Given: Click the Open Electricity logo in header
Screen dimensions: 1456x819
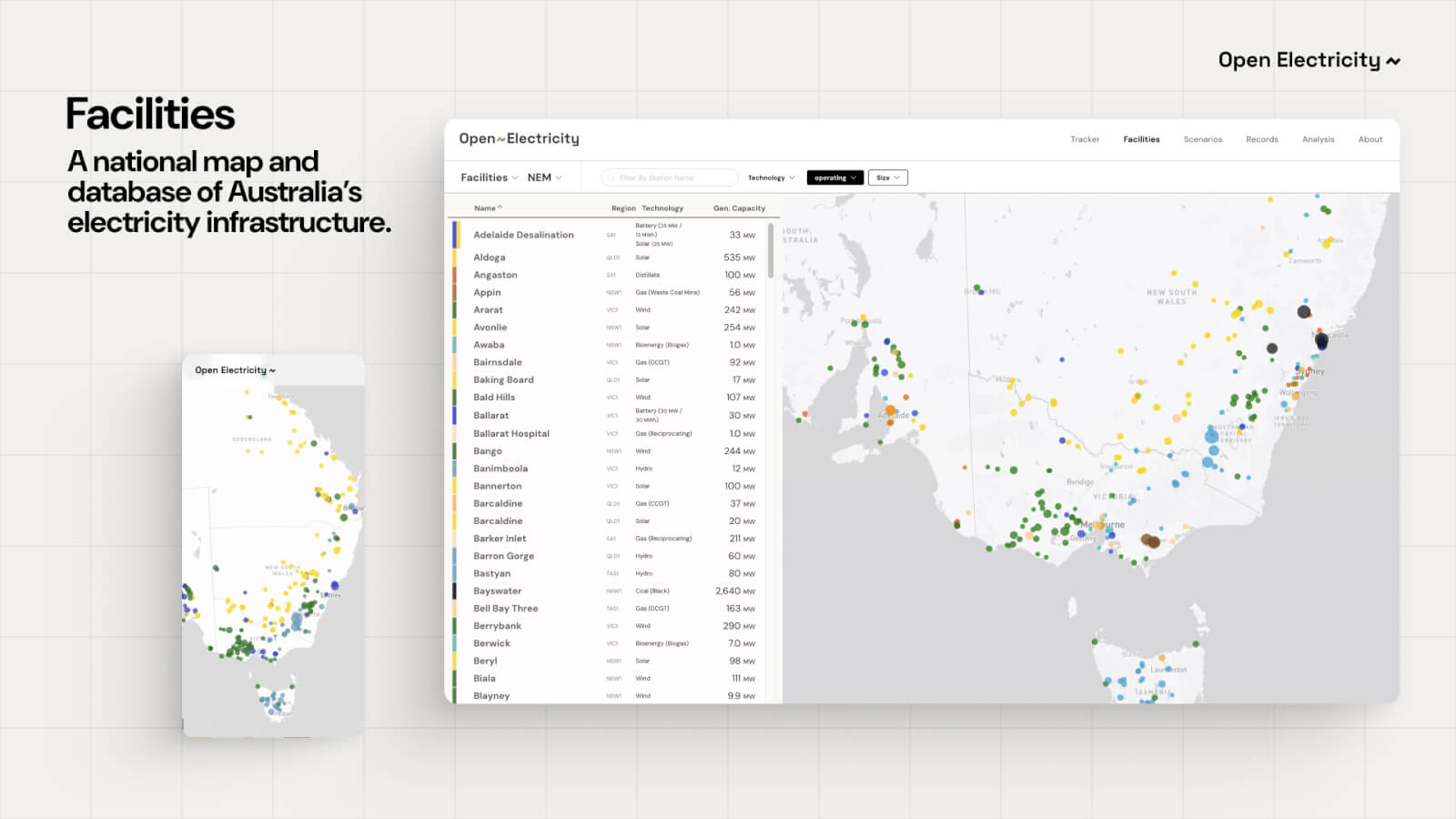Looking at the screenshot, I should tap(519, 138).
